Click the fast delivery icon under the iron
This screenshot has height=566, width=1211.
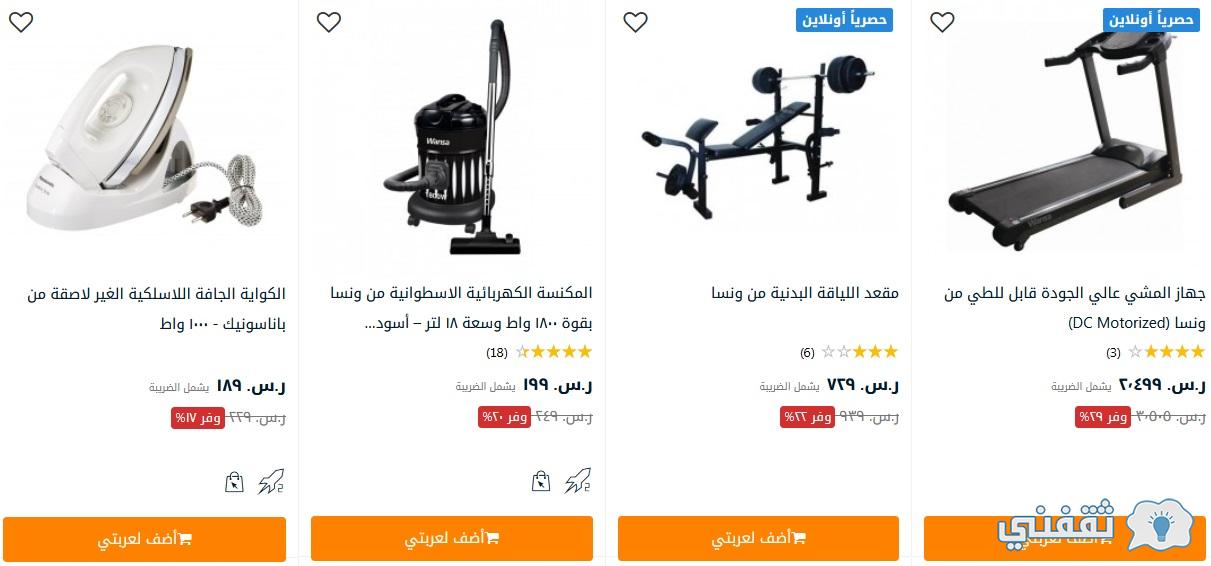click(x=271, y=482)
